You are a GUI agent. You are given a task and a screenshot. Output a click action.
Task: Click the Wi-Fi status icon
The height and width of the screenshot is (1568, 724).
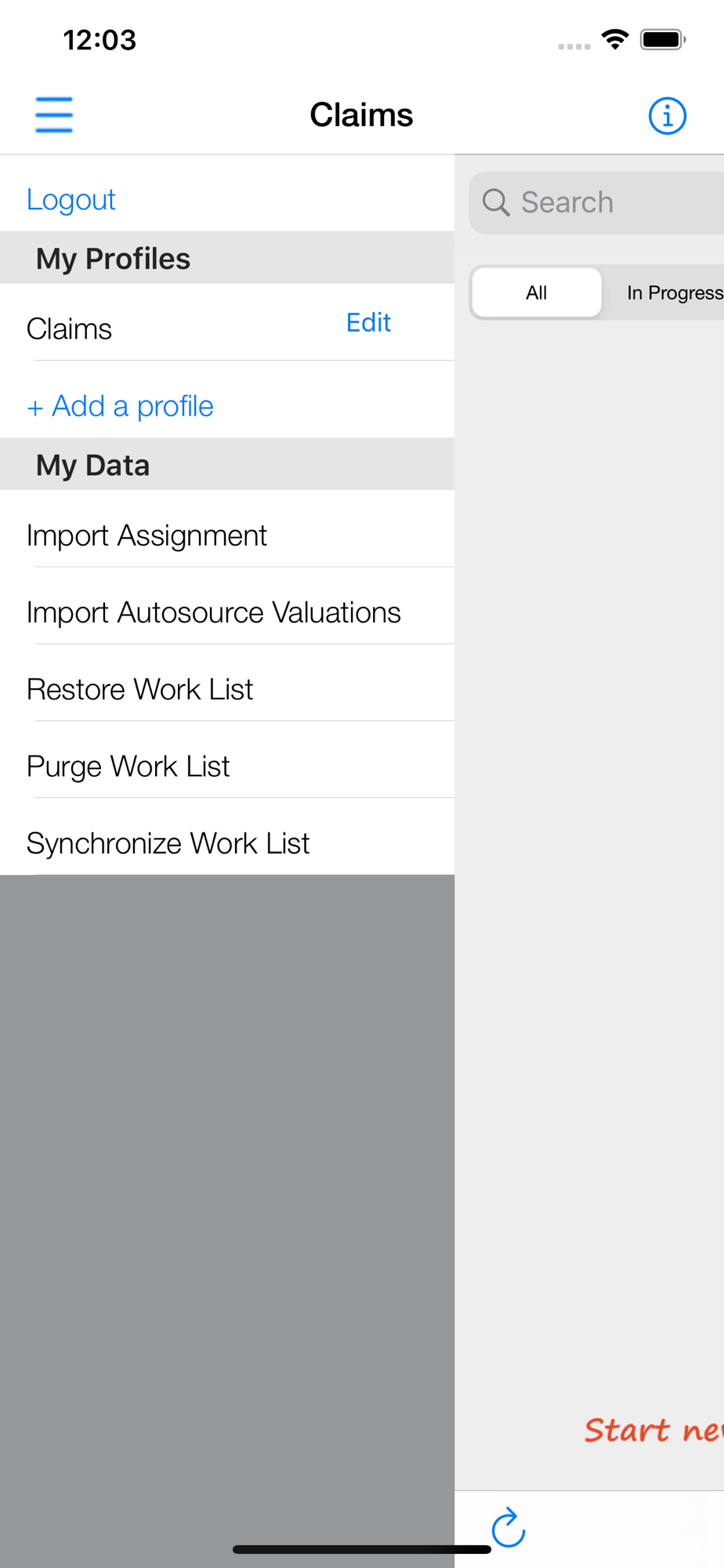pyautogui.click(x=615, y=39)
